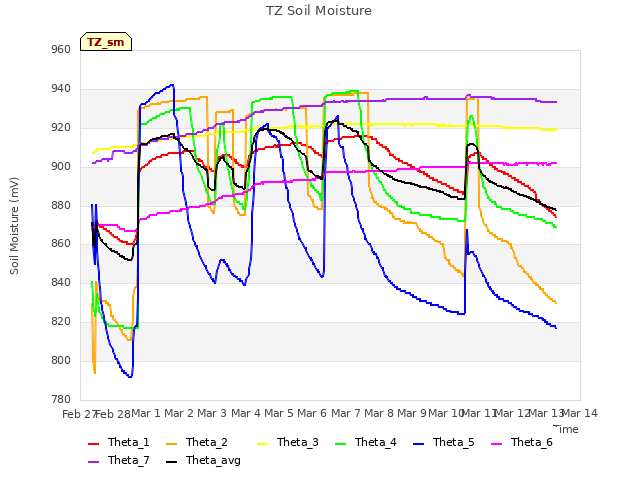The width and height of the screenshot is (640, 480).
Task: Click the 800 y-axis tick label
Action: (61, 360)
